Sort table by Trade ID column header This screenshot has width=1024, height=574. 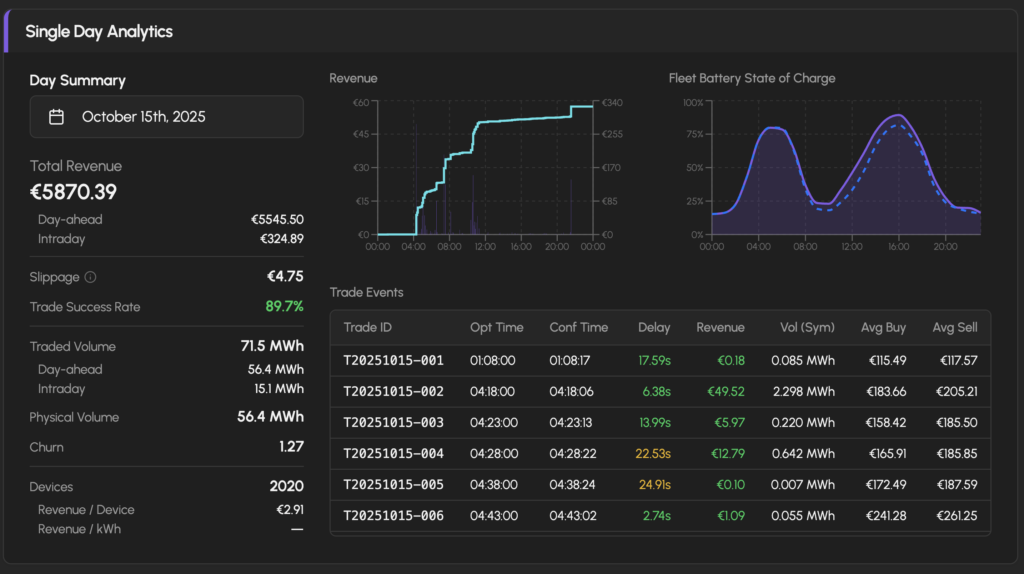[x=367, y=327]
